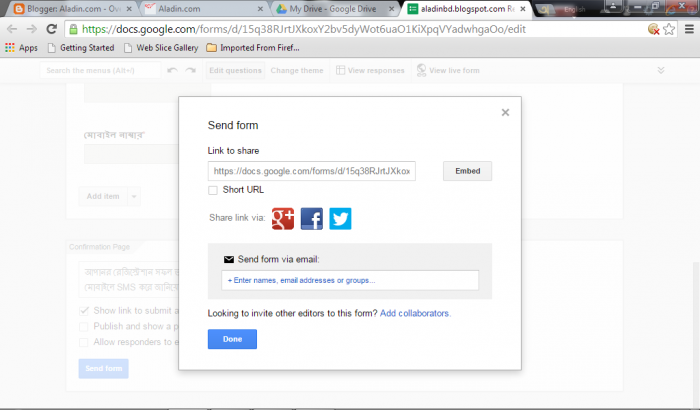Open View responses in toolbar
700x410 pixels.
pyautogui.click(x=370, y=71)
